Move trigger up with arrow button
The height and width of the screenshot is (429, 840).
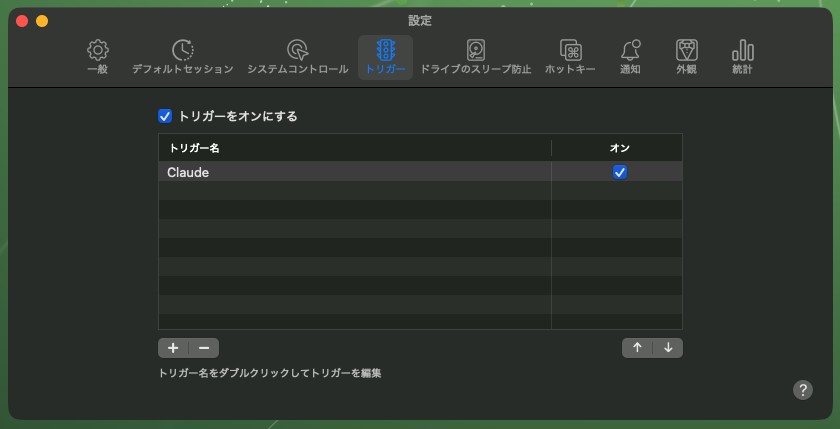[637, 348]
